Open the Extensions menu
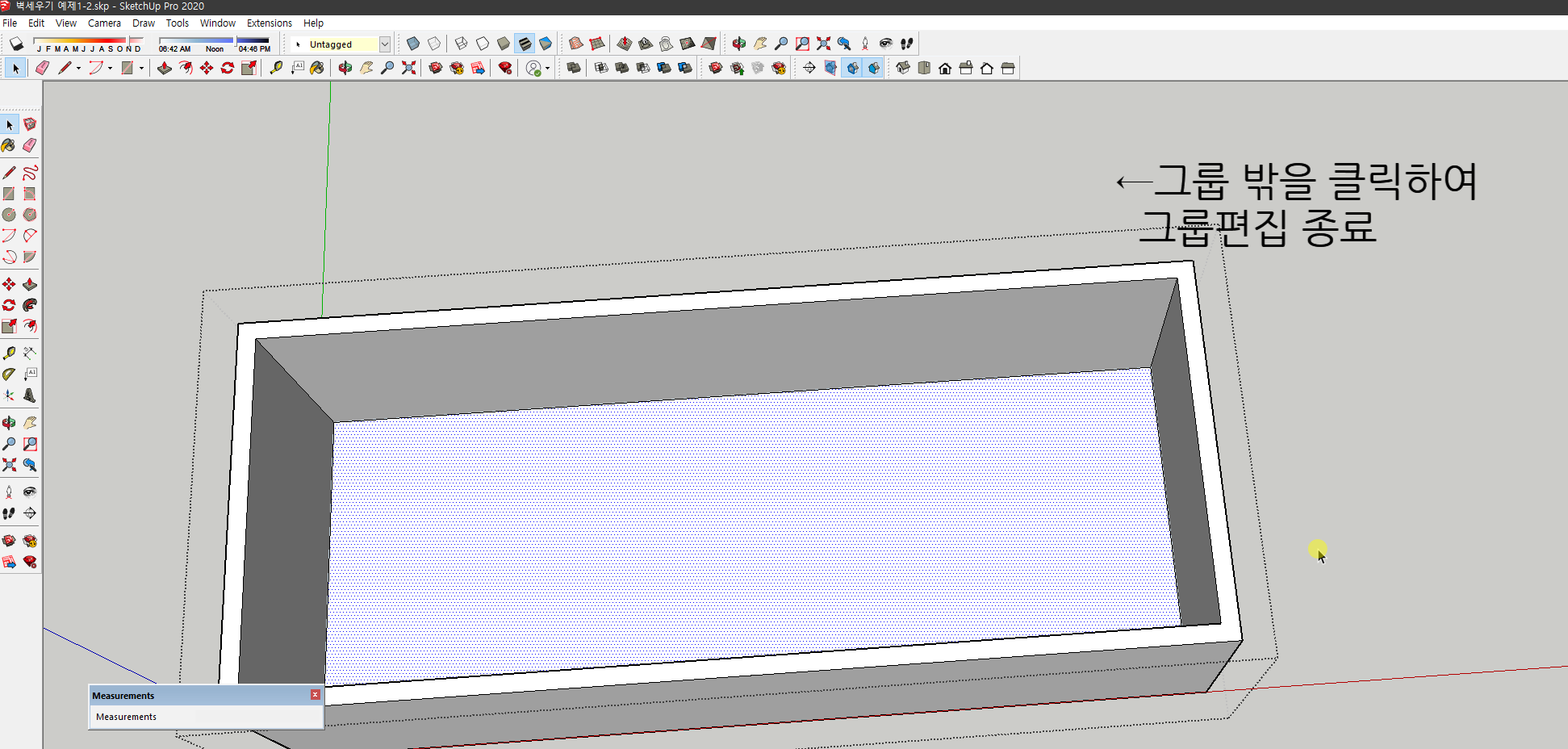This screenshot has width=1568, height=749. click(x=270, y=23)
